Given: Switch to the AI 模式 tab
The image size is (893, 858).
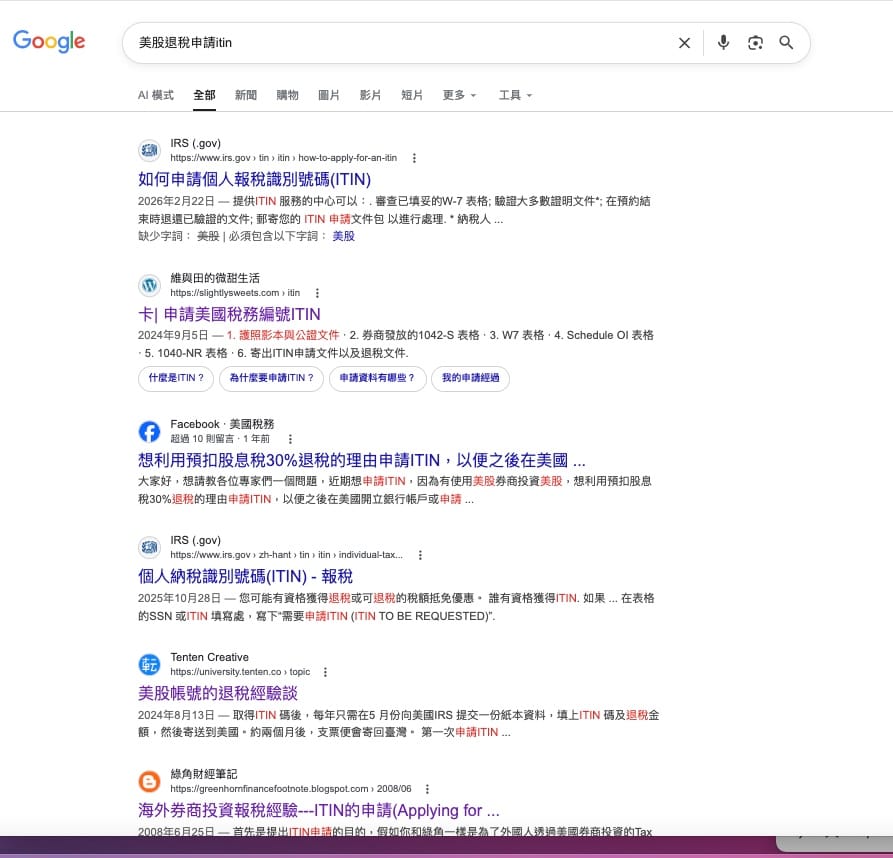Looking at the screenshot, I should [155, 95].
